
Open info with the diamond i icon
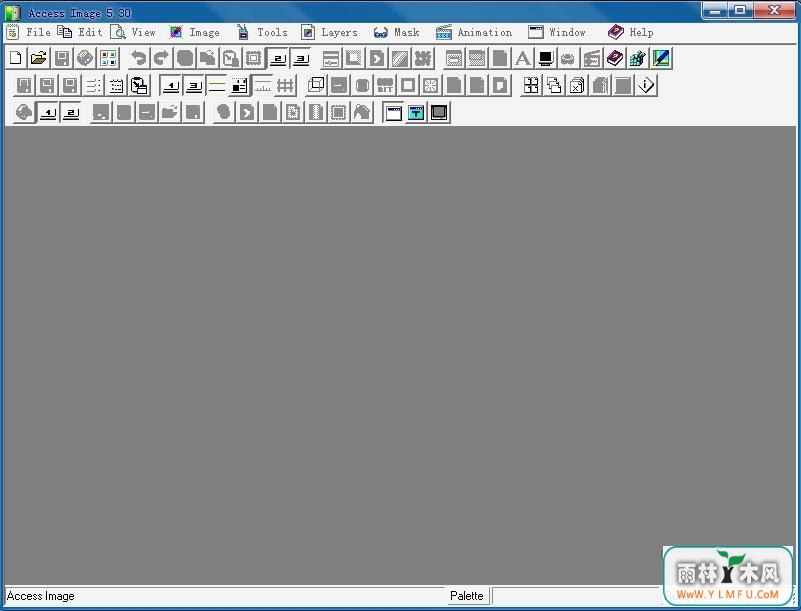[x=646, y=85]
